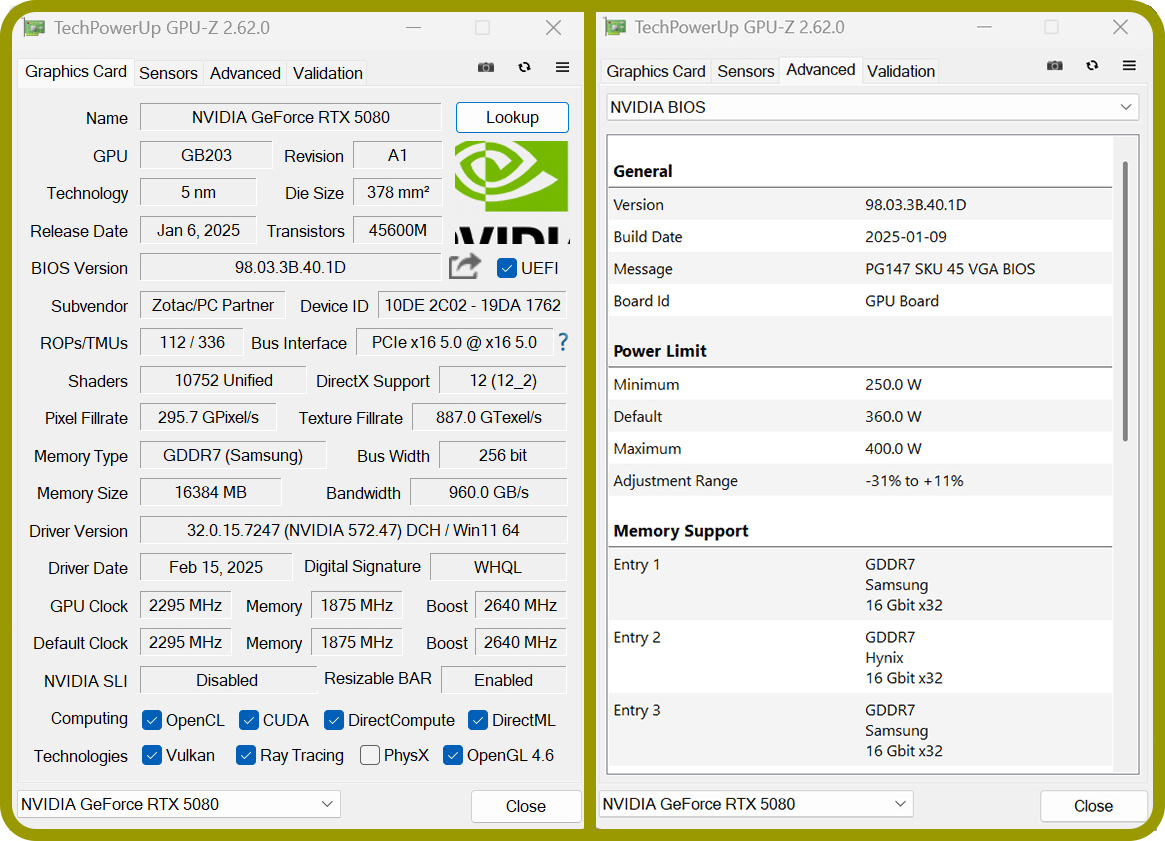Image resolution: width=1165 pixels, height=841 pixels.
Task: Click refresh icon in left GPU-Z window
Action: click(x=525, y=68)
